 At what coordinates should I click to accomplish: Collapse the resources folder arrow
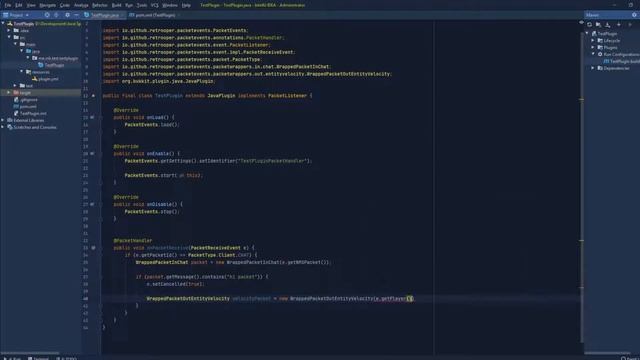click(22, 72)
